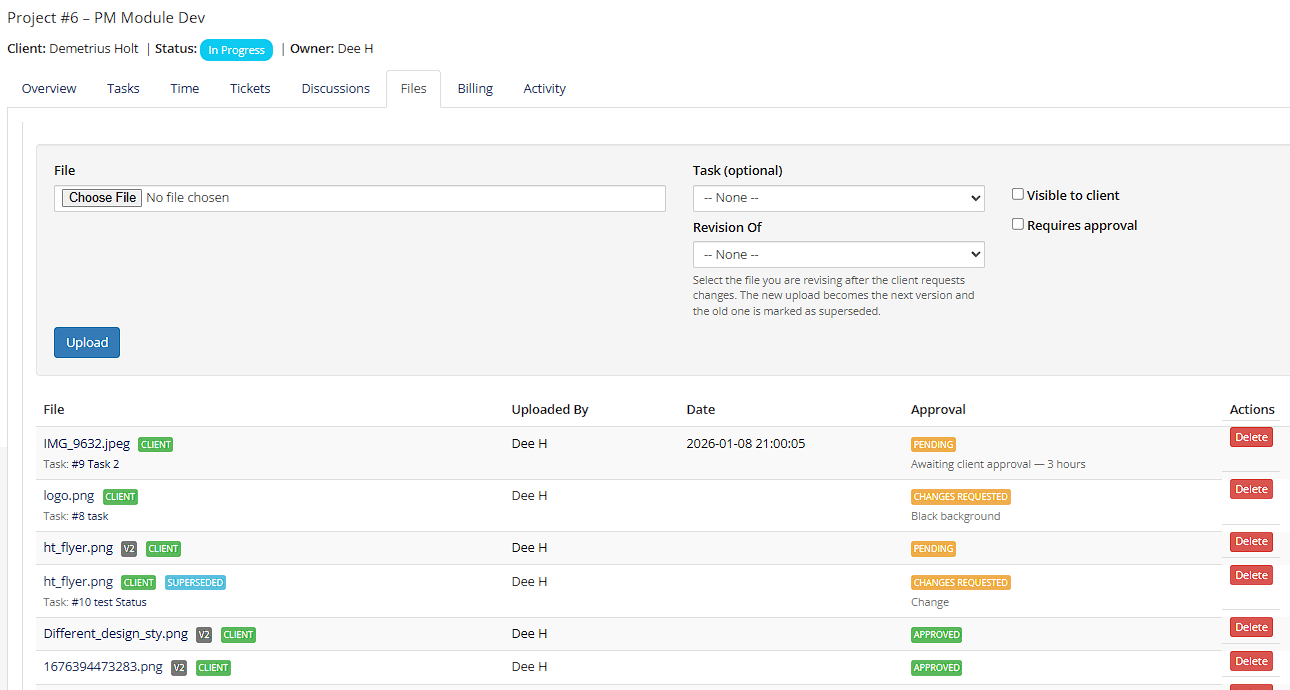Enable the Requires approval checkbox
1290x690 pixels.
point(1018,225)
